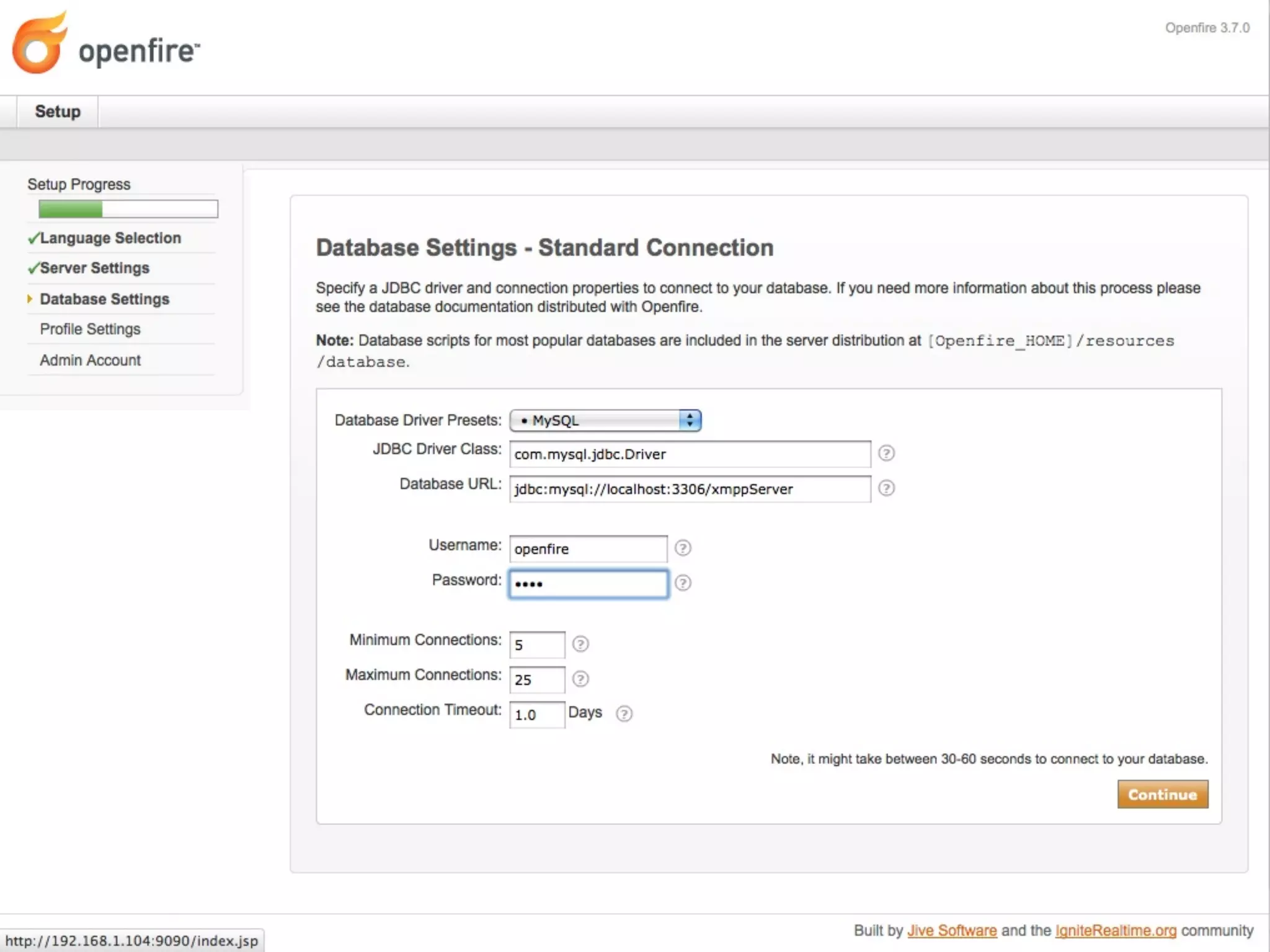This screenshot has height=952, width=1270.
Task: Click help icon next to Password field
Action: [x=683, y=583]
